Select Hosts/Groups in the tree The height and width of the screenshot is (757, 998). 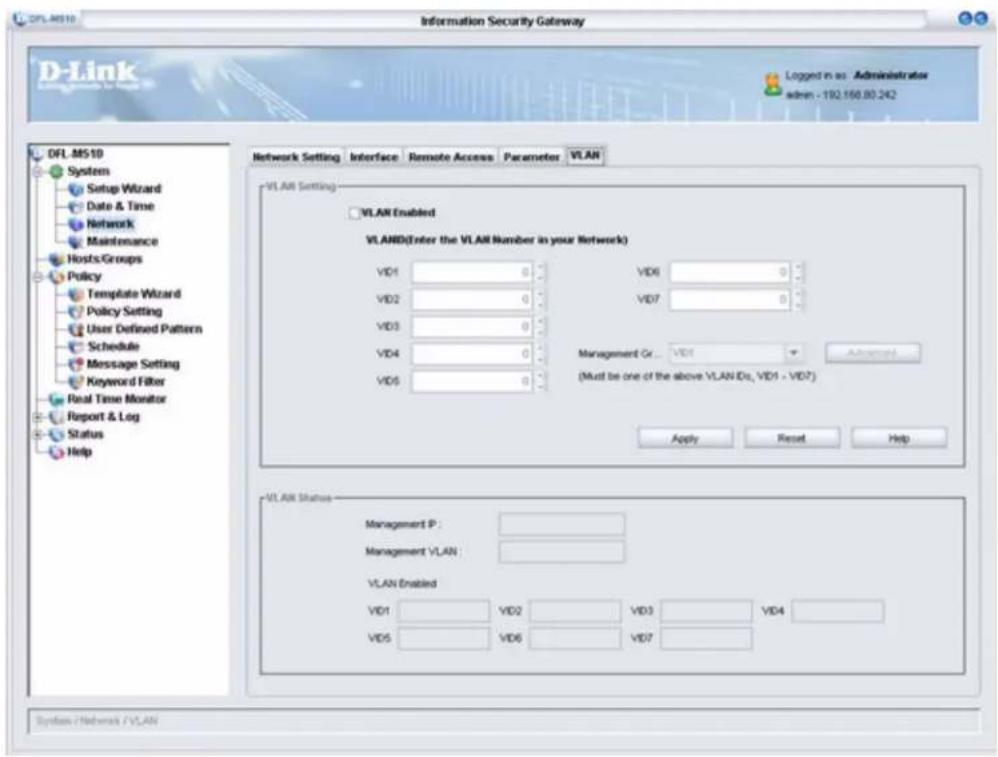104,259
